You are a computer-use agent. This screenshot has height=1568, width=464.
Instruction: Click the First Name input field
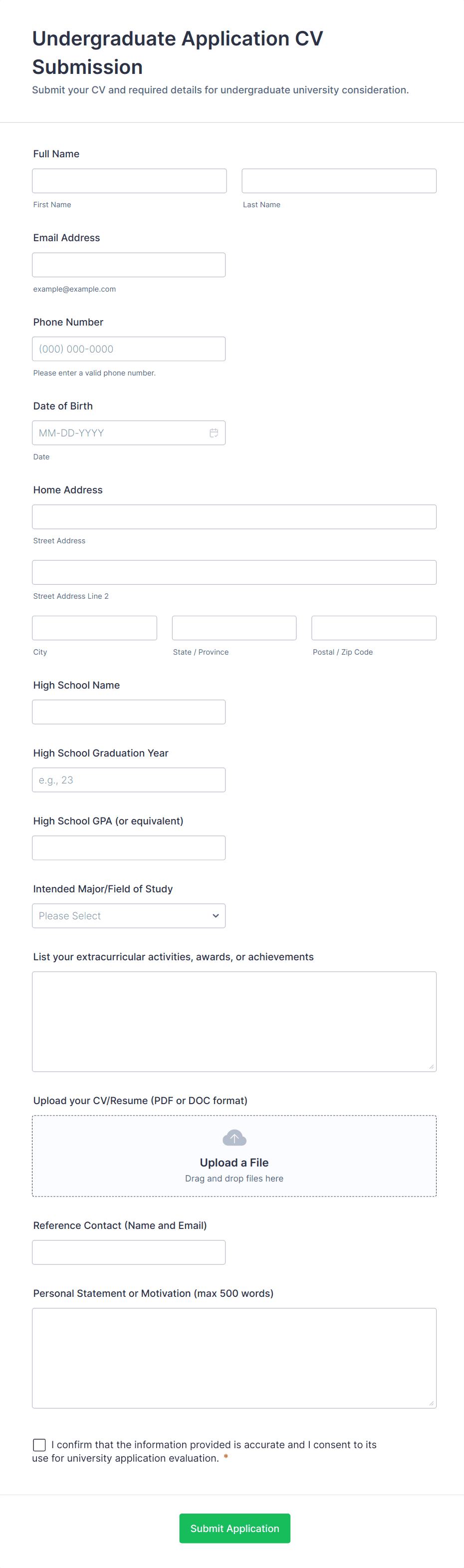click(129, 181)
